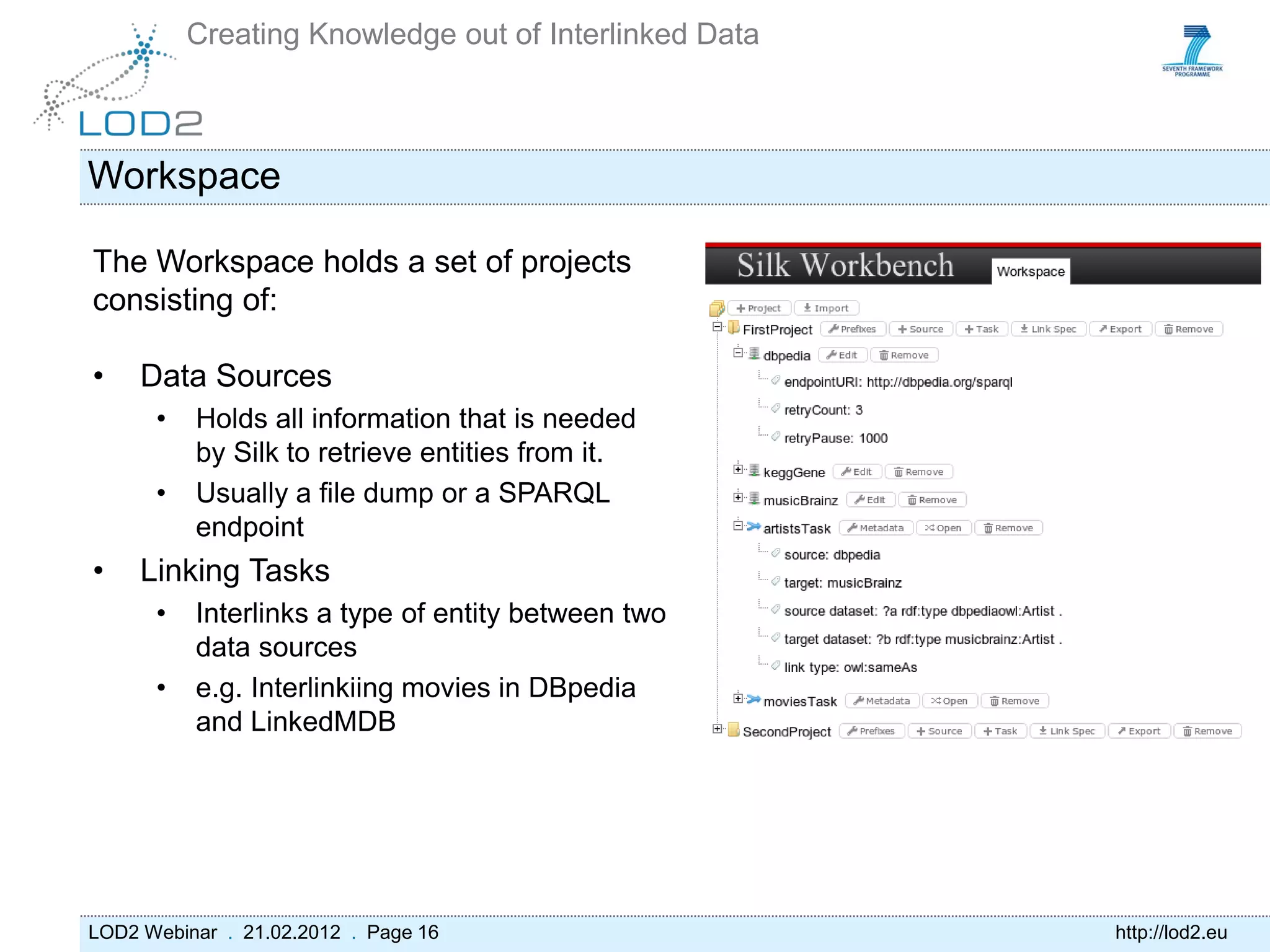The height and width of the screenshot is (952, 1270).
Task: Add a Source to SecondProject
Action: coord(939,731)
